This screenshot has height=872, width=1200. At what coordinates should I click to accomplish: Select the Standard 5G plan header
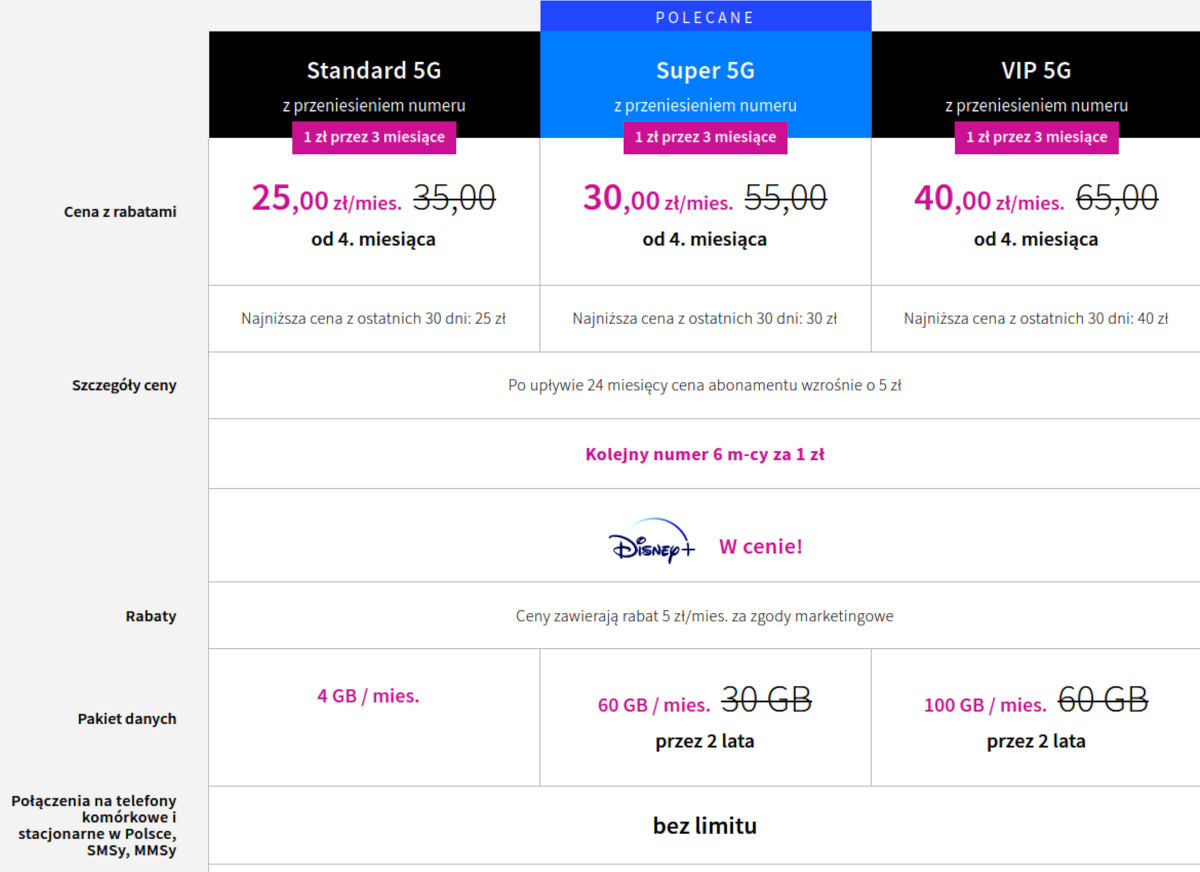[x=373, y=71]
